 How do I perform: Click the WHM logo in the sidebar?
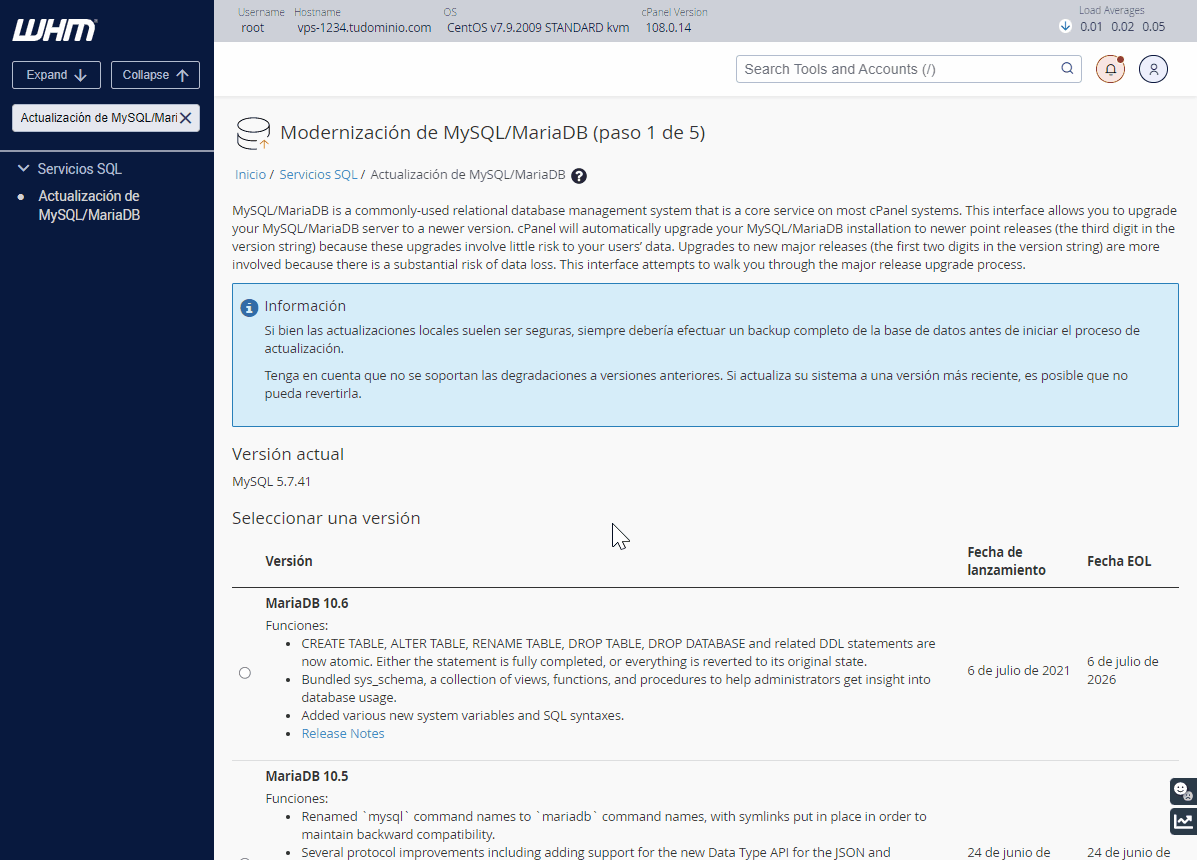[55, 30]
